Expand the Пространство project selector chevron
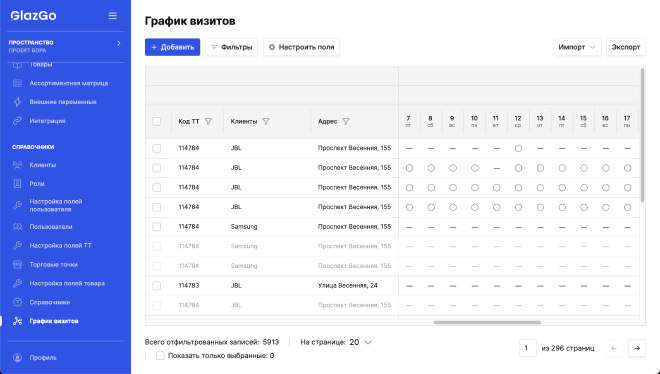Screen dimensions: 660x374 click(x=119, y=43)
